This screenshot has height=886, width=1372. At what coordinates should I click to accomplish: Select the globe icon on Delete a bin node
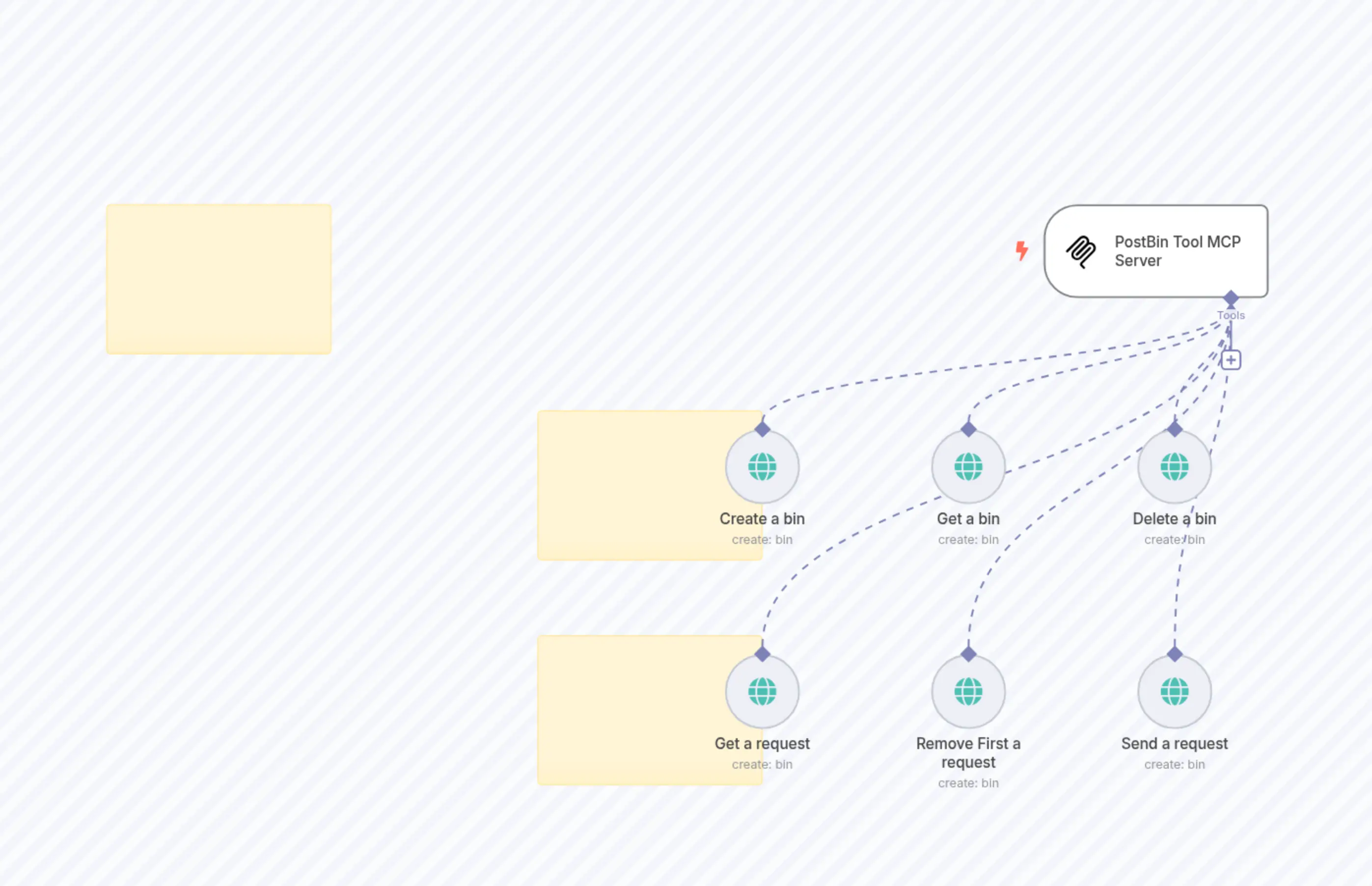pyautogui.click(x=1174, y=467)
